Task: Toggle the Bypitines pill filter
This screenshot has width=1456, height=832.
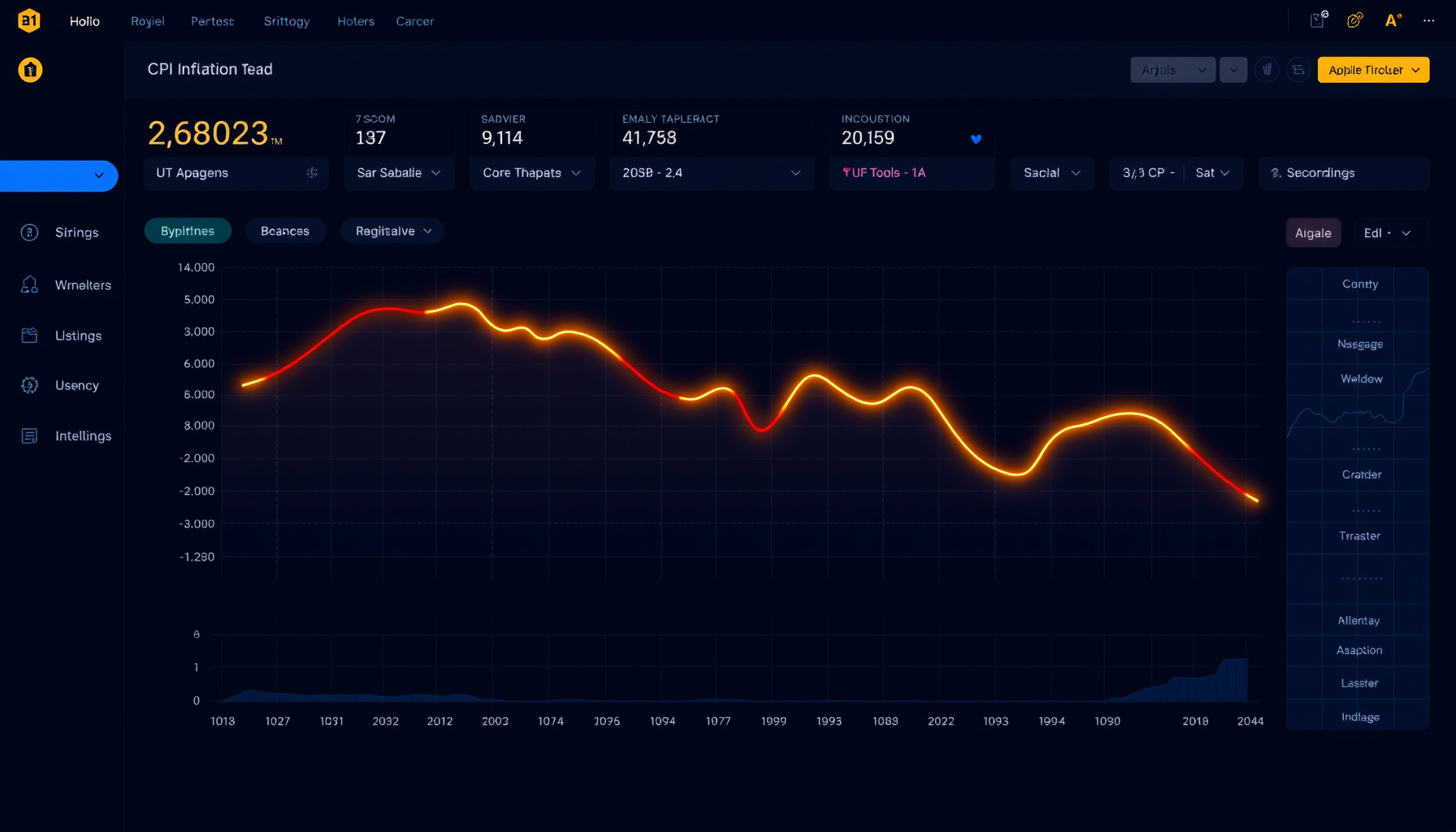Action: (x=188, y=231)
